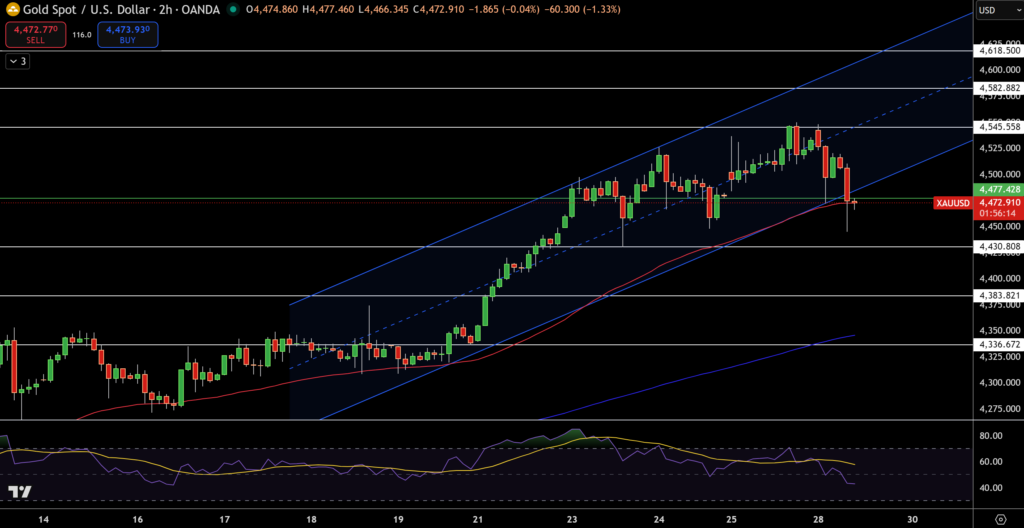Click the 116.0 spread value

point(82,35)
